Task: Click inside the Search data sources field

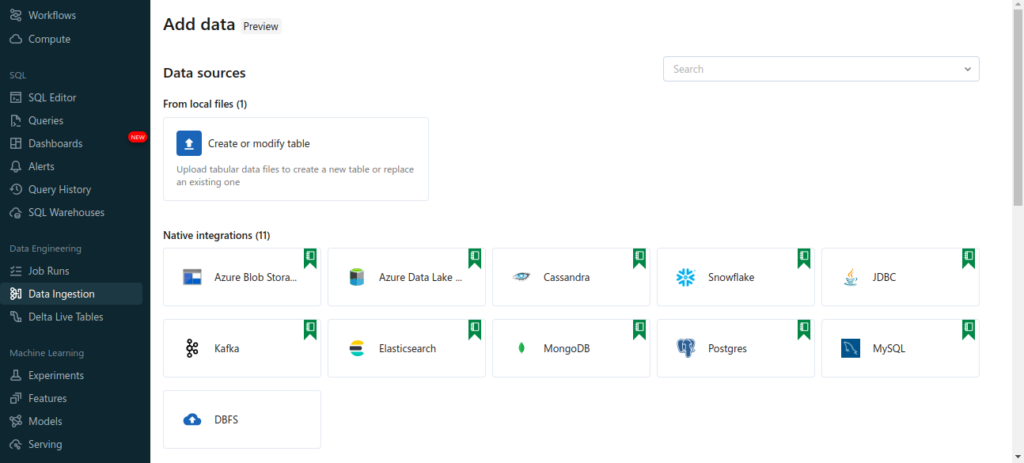Action: pyautogui.click(x=810, y=69)
